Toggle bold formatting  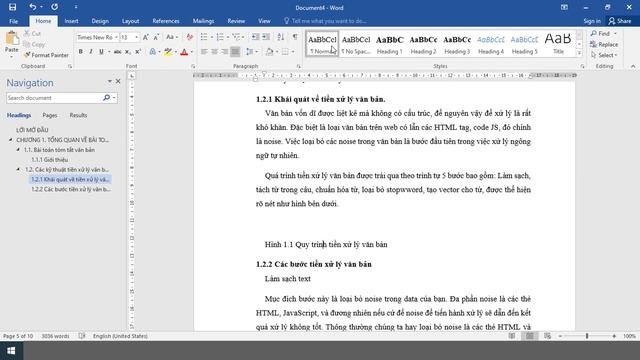point(80,52)
